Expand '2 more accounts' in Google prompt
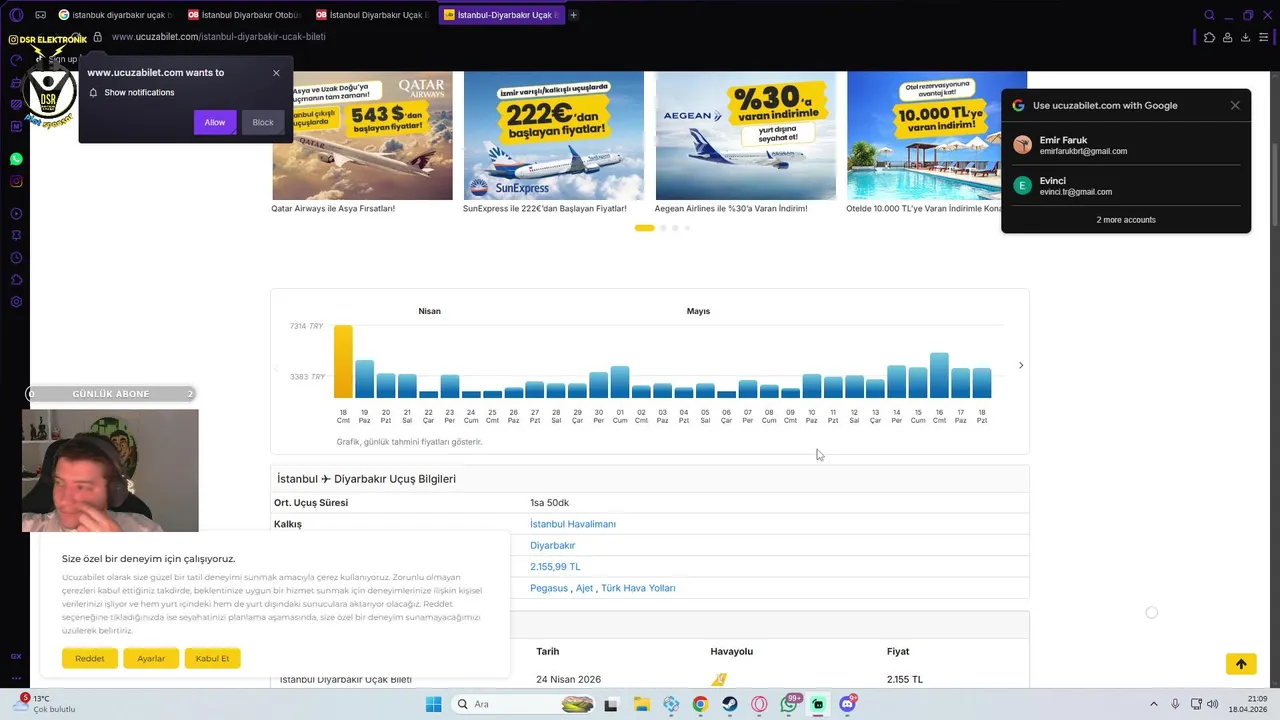1280x720 pixels. click(x=1126, y=220)
